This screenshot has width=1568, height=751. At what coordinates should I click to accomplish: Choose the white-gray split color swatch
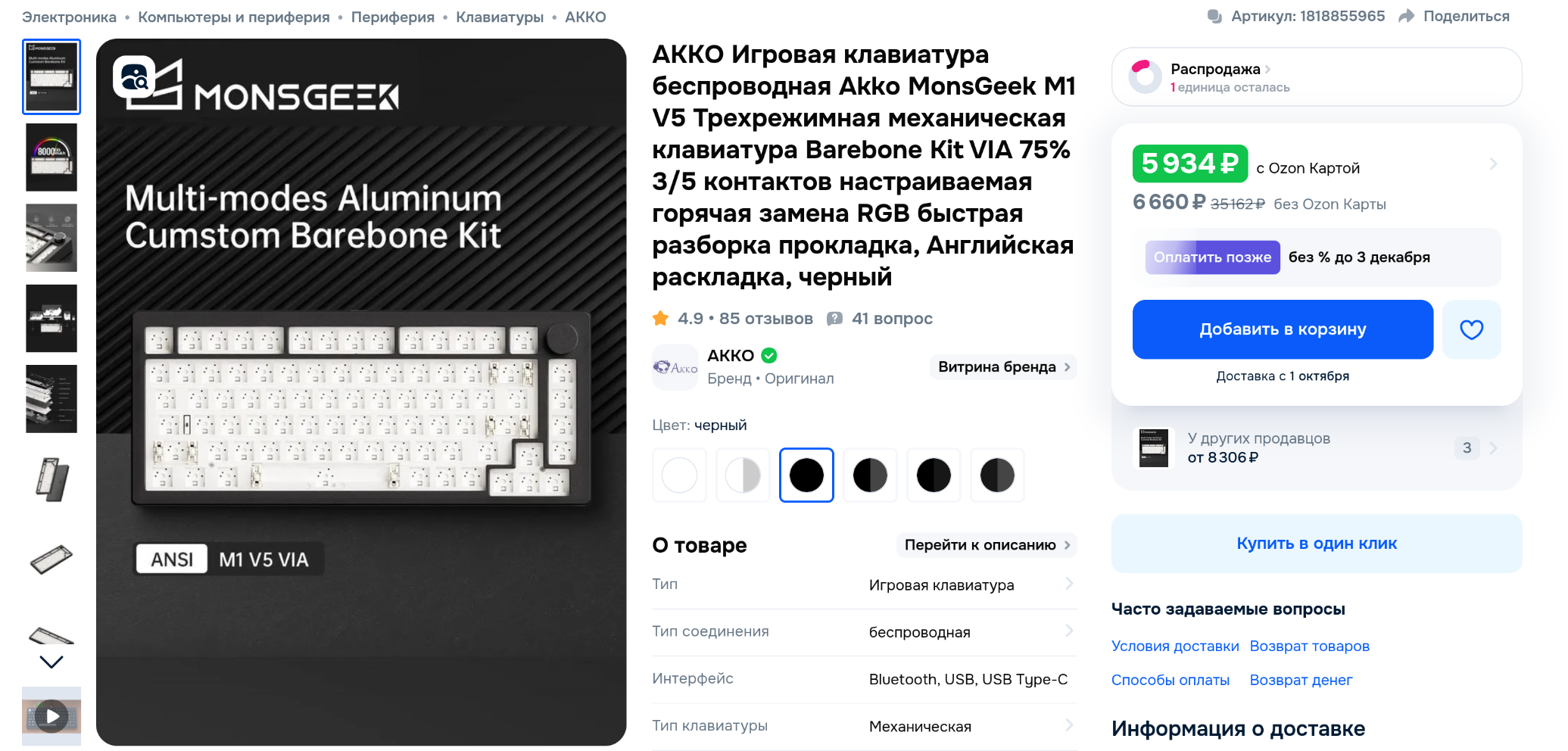coord(743,475)
